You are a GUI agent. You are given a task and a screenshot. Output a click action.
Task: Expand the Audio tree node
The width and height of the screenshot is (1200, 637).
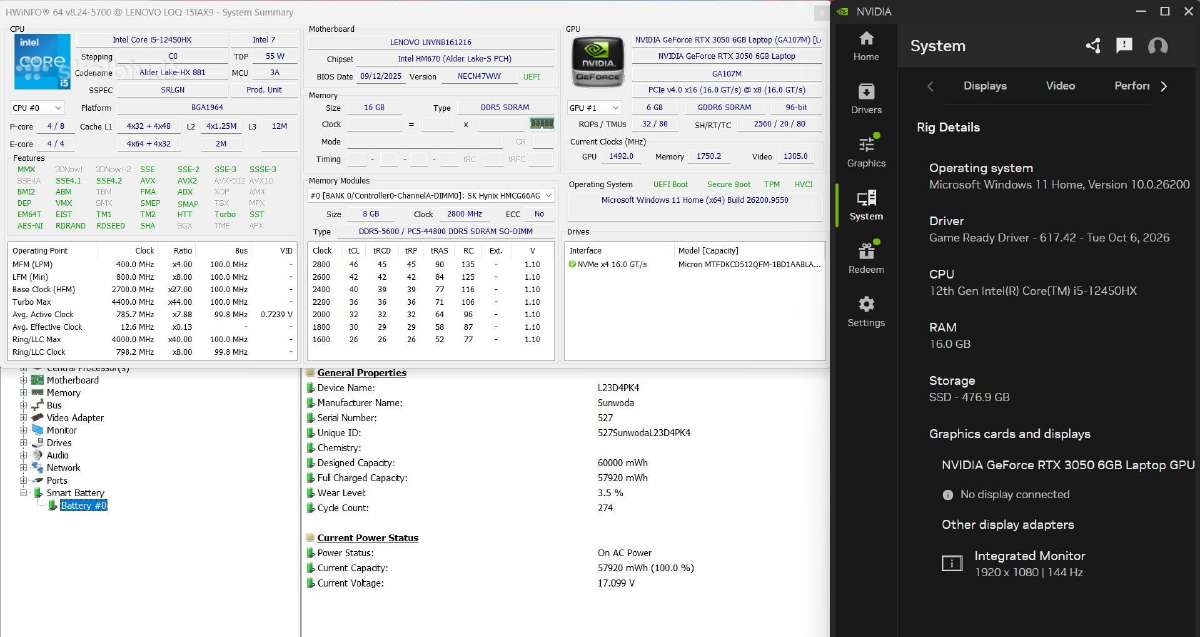24,455
